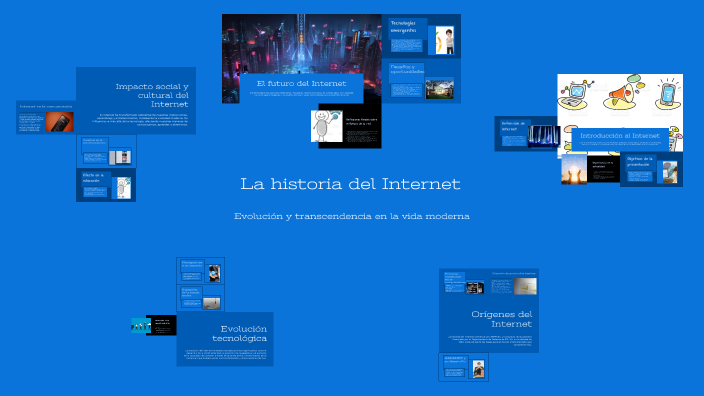Click the smart house photo thumbnail

(440, 89)
